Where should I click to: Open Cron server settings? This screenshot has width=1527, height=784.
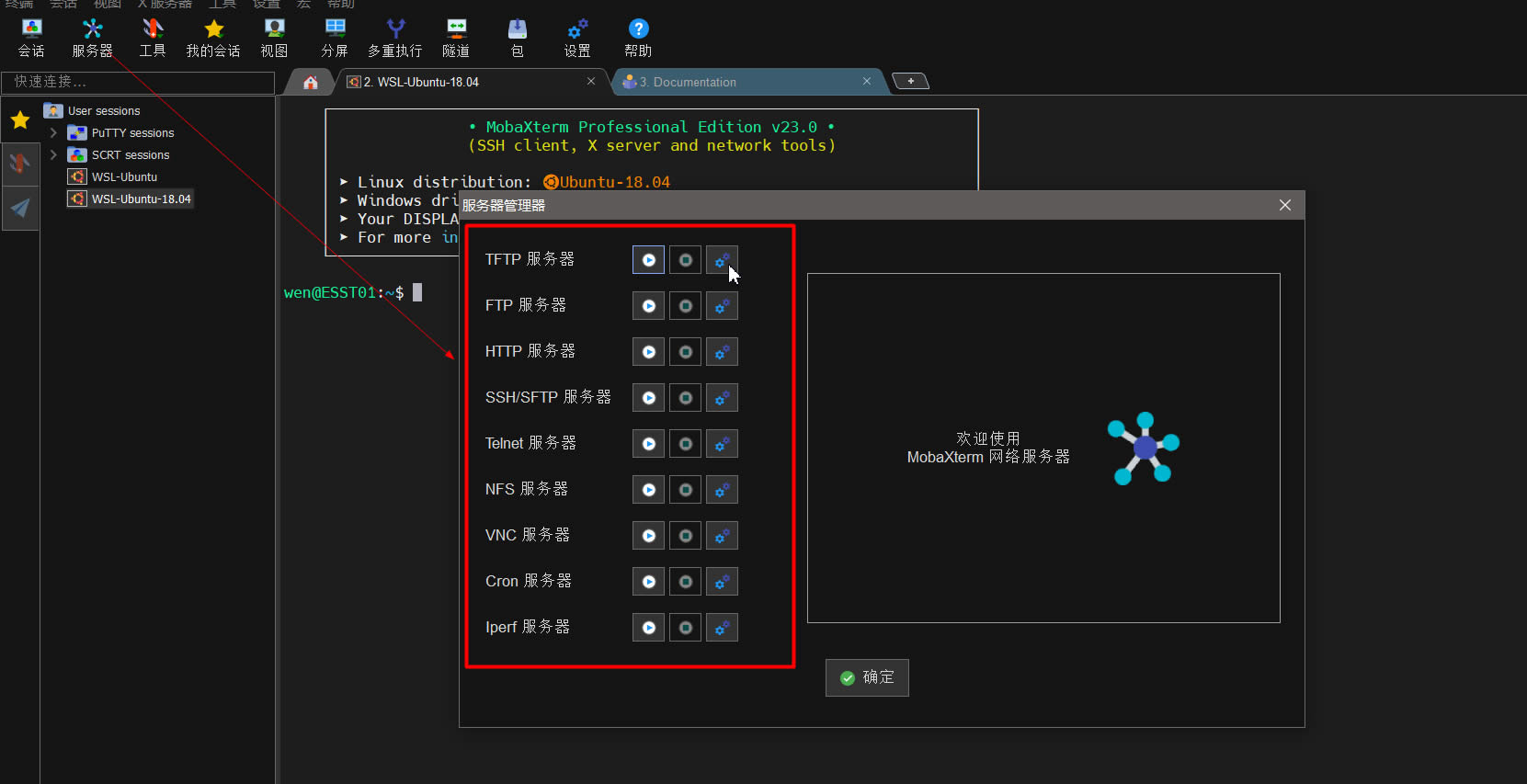pos(722,582)
